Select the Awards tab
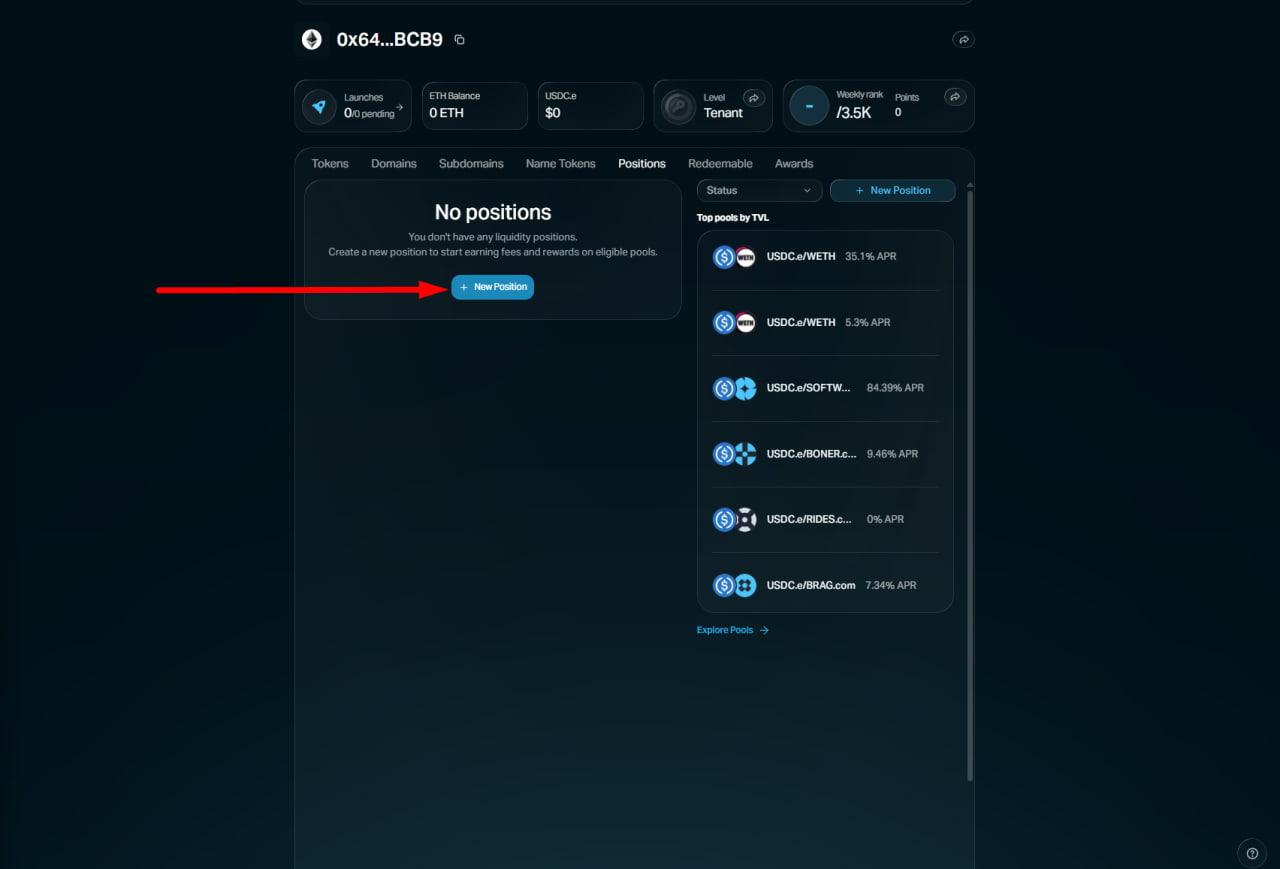 (794, 164)
